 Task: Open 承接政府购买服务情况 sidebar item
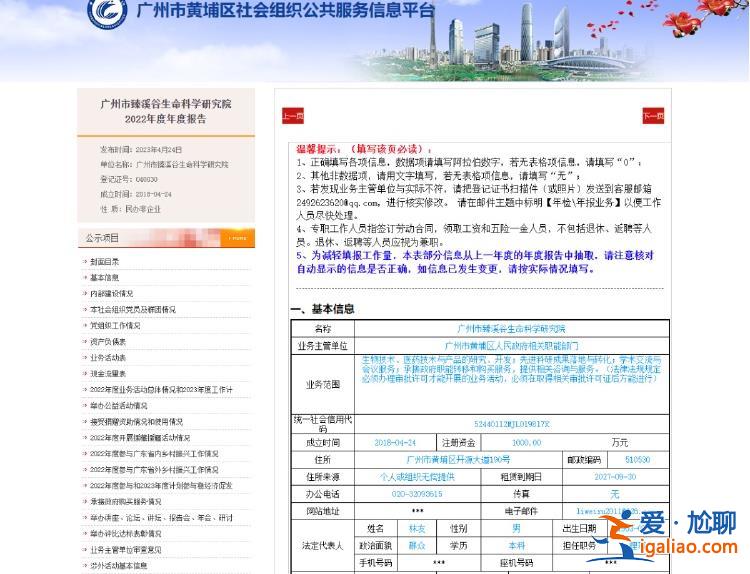125,502
